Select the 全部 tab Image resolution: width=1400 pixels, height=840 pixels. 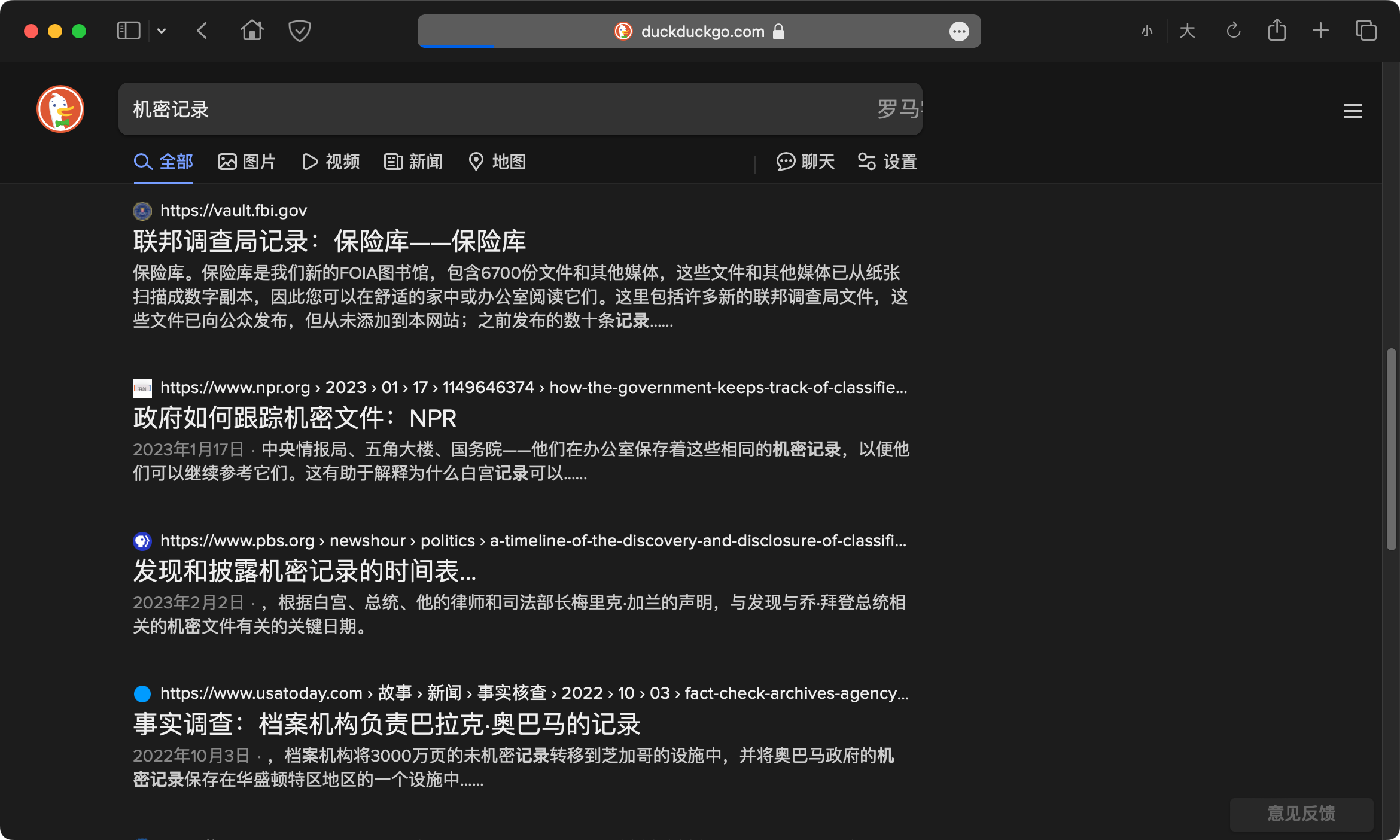[x=163, y=162]
